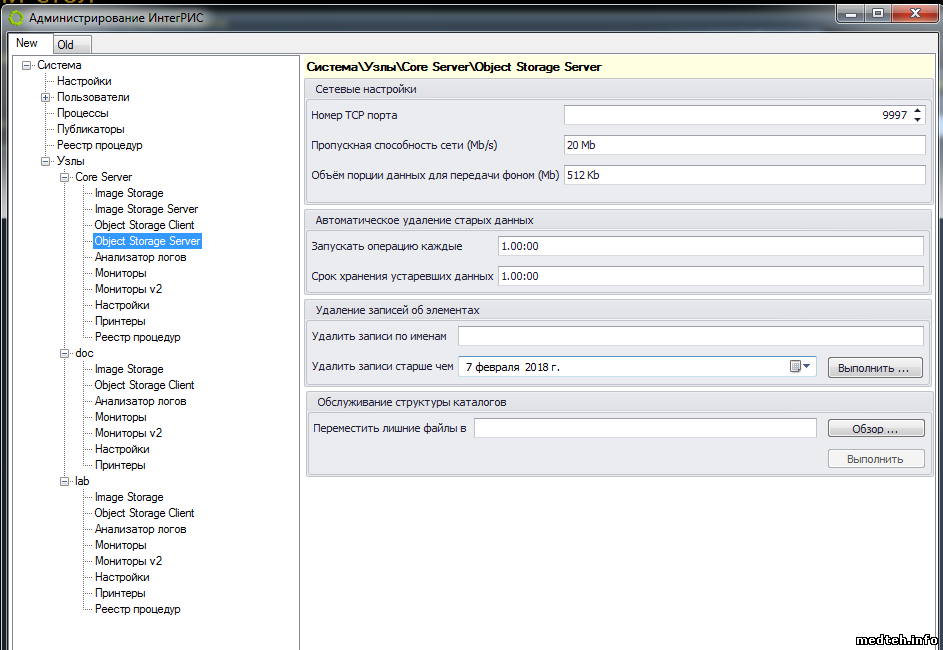Focus the Удалить записи по именам field
Image resolution: width=943 pixels, height=650 pixels.
tap(690, 336)
